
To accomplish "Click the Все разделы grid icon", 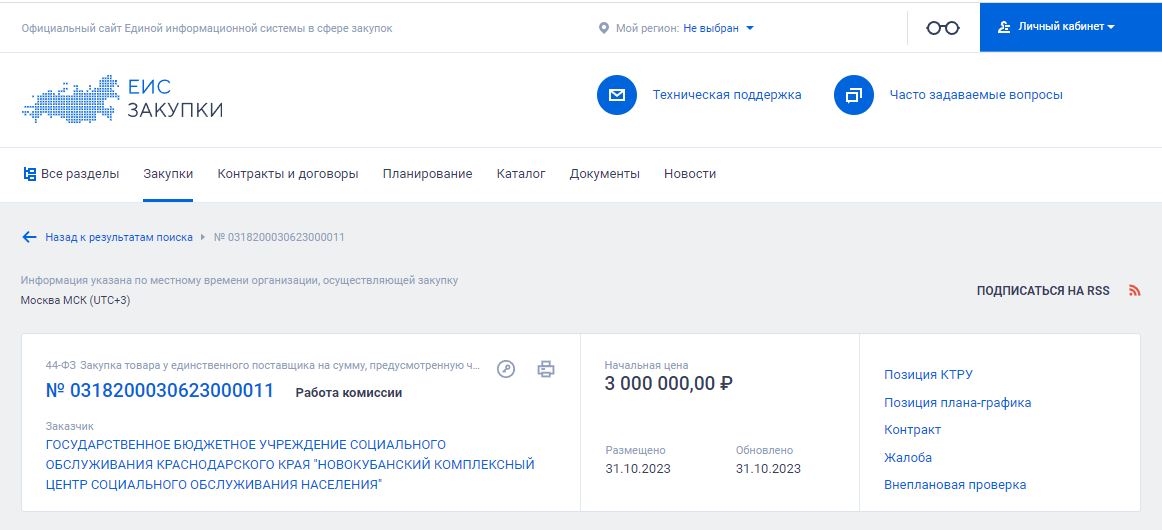I will pos(30,174).
